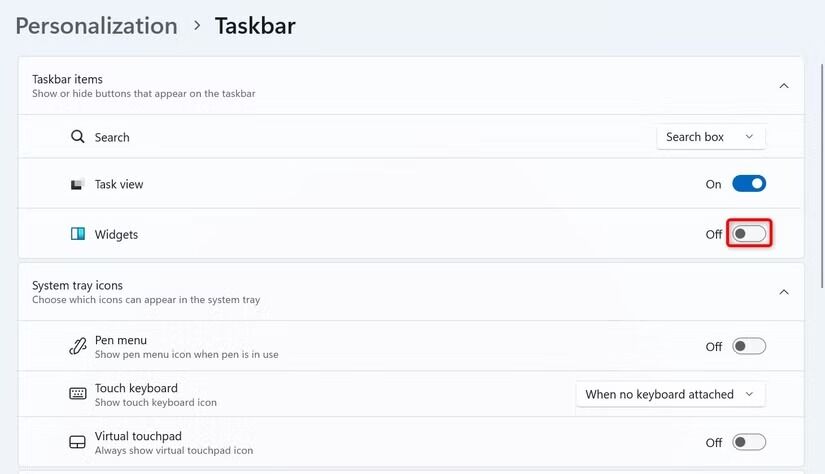Click the Pen menu icon

click(77, 347)
